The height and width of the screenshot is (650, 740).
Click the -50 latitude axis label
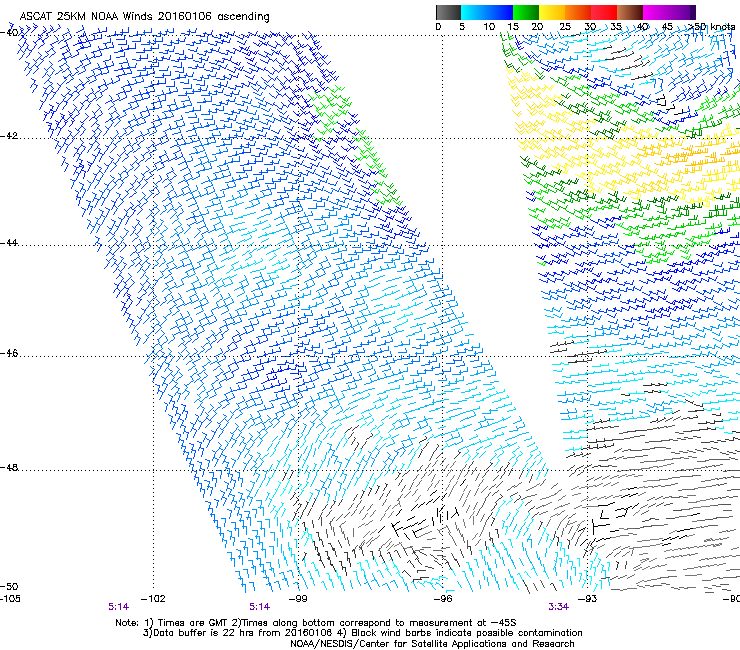pos(9,586)
